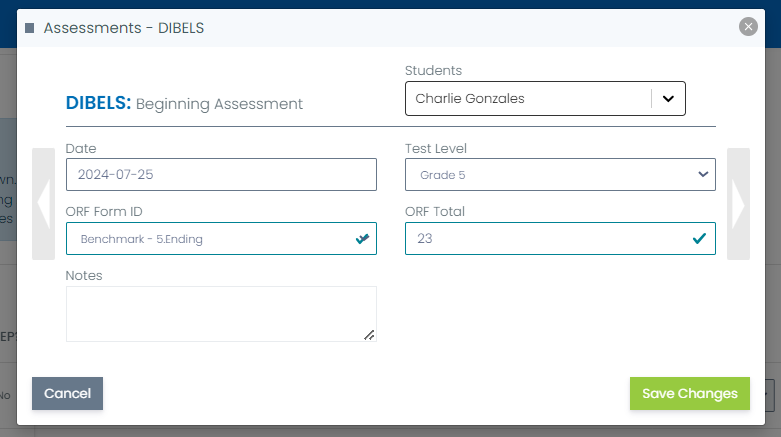The image size is (781, 437).
Task: Click the ORF Total input field
Action: pos(560,239)
